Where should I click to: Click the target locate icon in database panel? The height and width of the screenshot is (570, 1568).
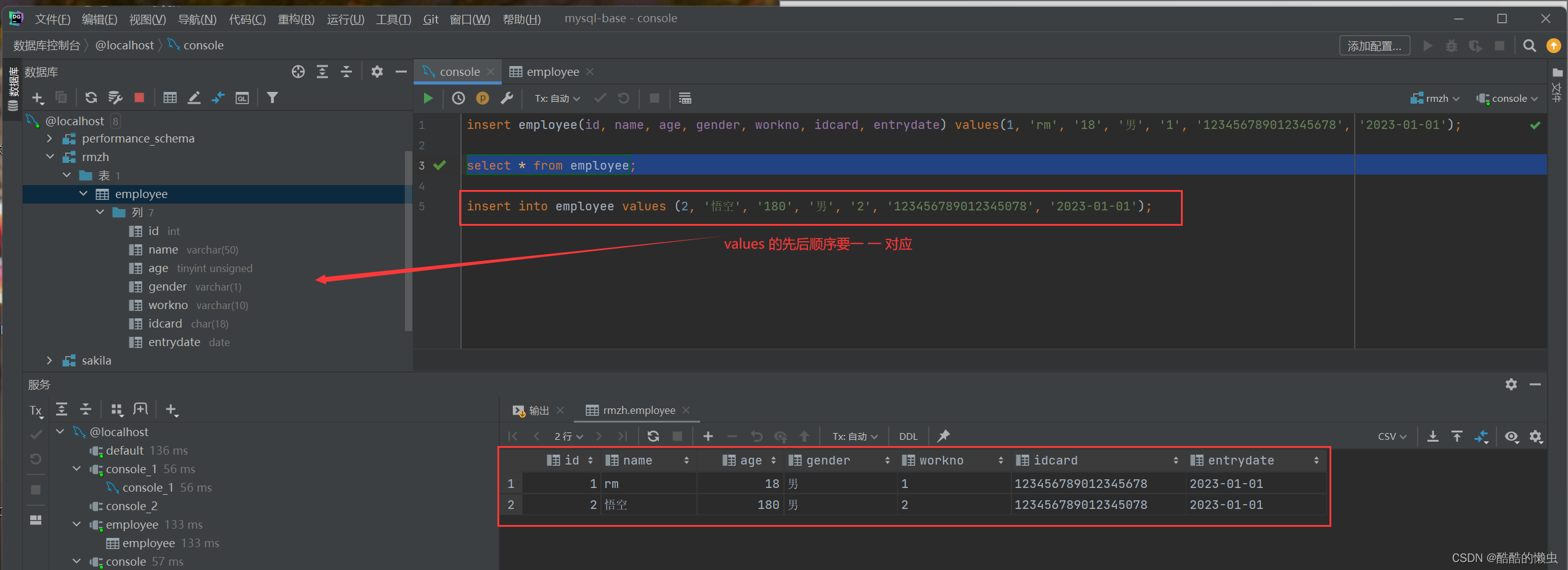[x=298, y=72]
